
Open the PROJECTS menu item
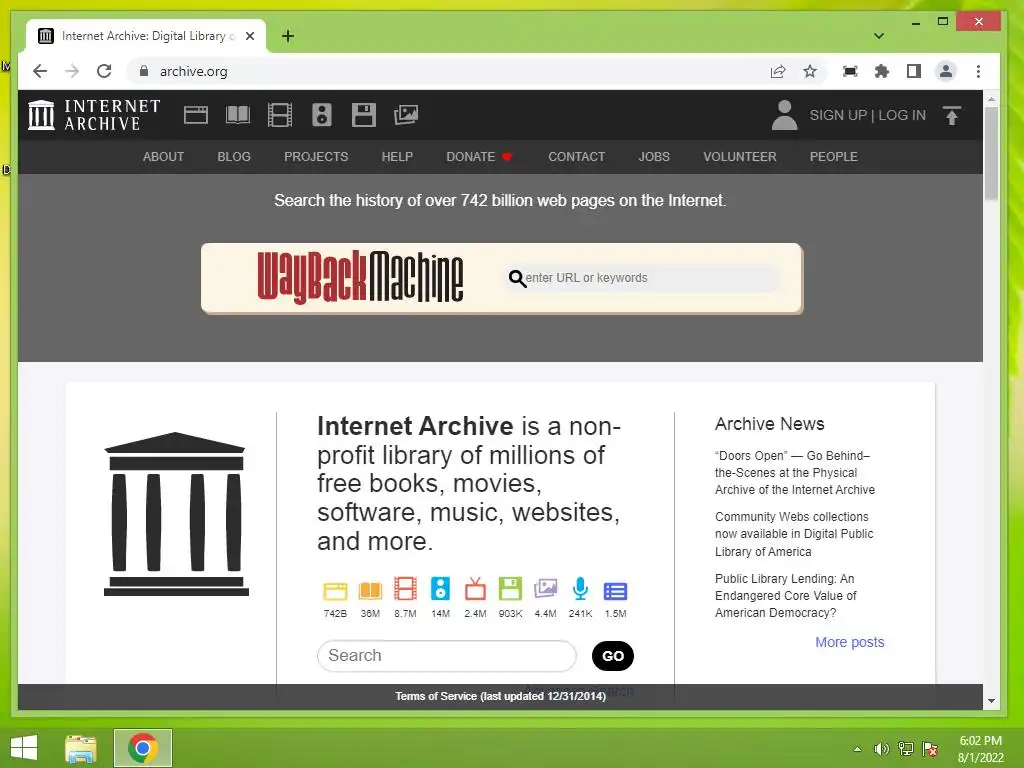point(316,157)
